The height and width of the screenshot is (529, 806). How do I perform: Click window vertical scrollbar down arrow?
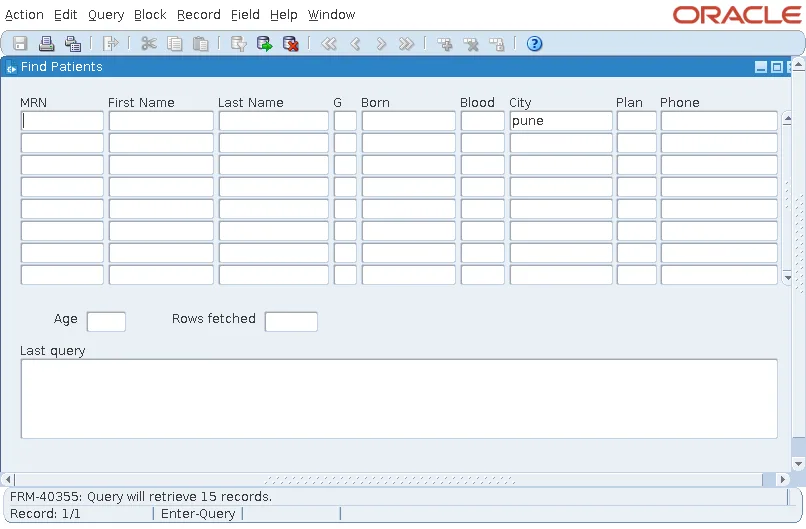pyautogui.click(x=798, y=464)
